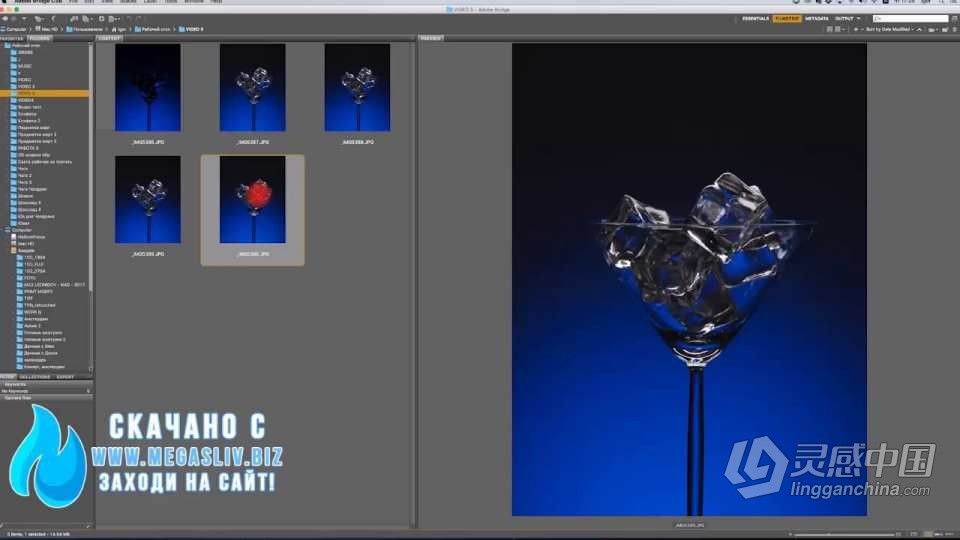960x540 pixels.
Task: Click the large preview image of the glass
Action: point(689,280)
